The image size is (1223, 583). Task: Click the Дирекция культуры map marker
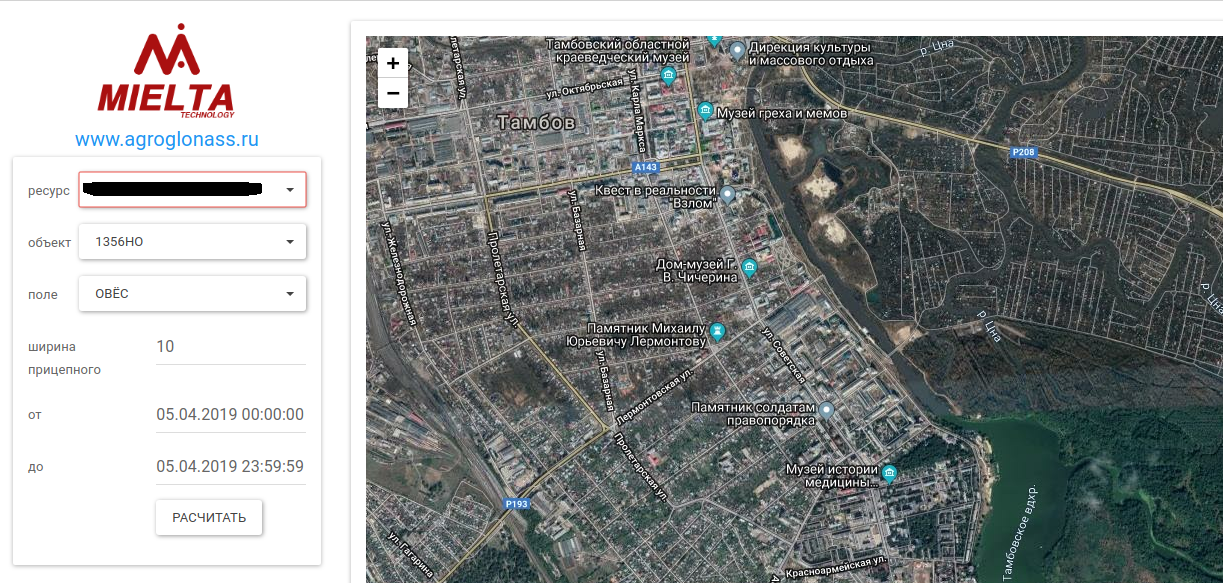(x=738, y=49)
